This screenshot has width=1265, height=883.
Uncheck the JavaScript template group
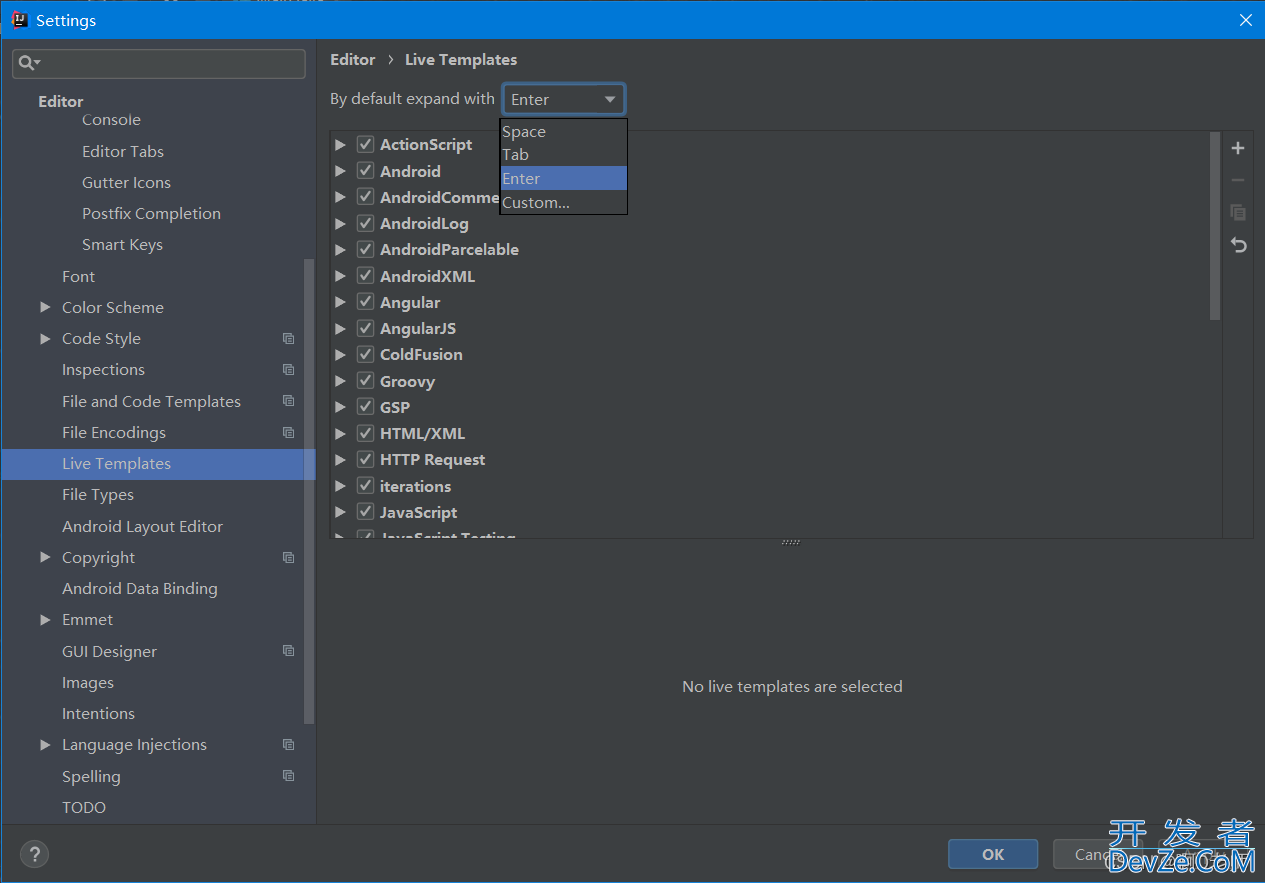pyautogui.click(x=365, y=512)
